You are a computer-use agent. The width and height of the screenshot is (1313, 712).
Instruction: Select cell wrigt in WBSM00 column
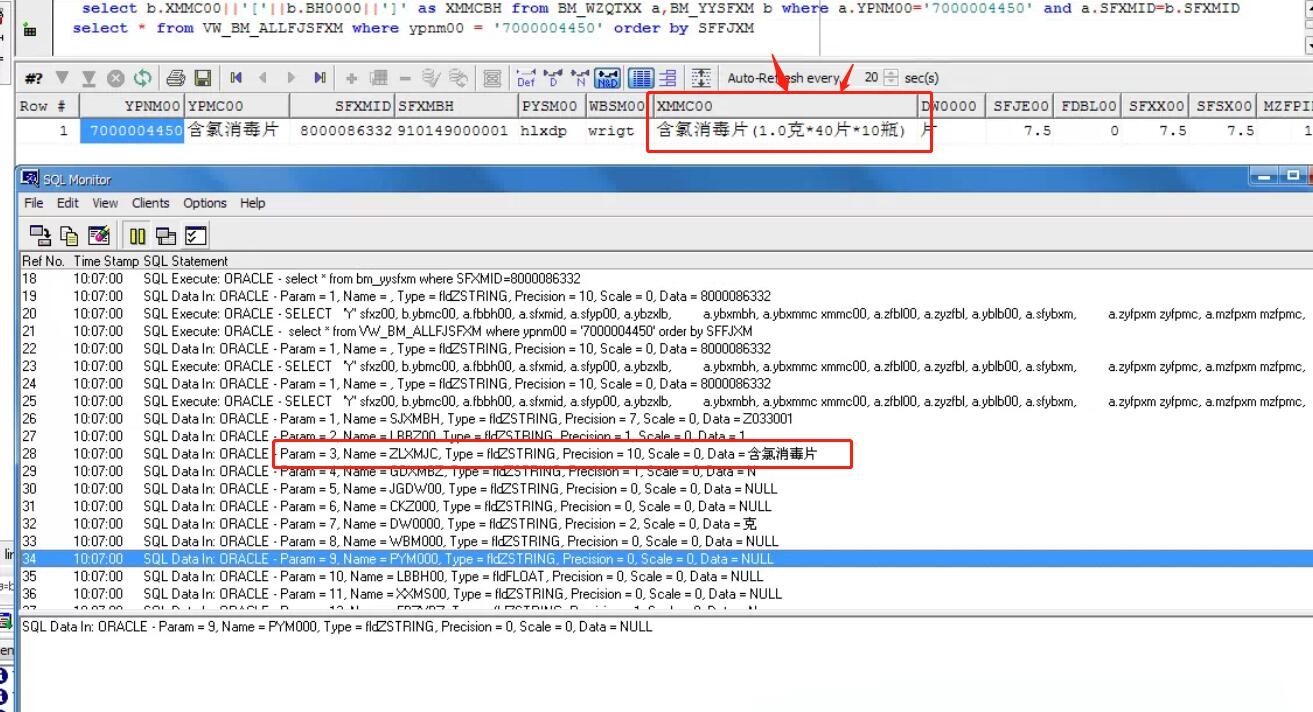coord(618,131)
